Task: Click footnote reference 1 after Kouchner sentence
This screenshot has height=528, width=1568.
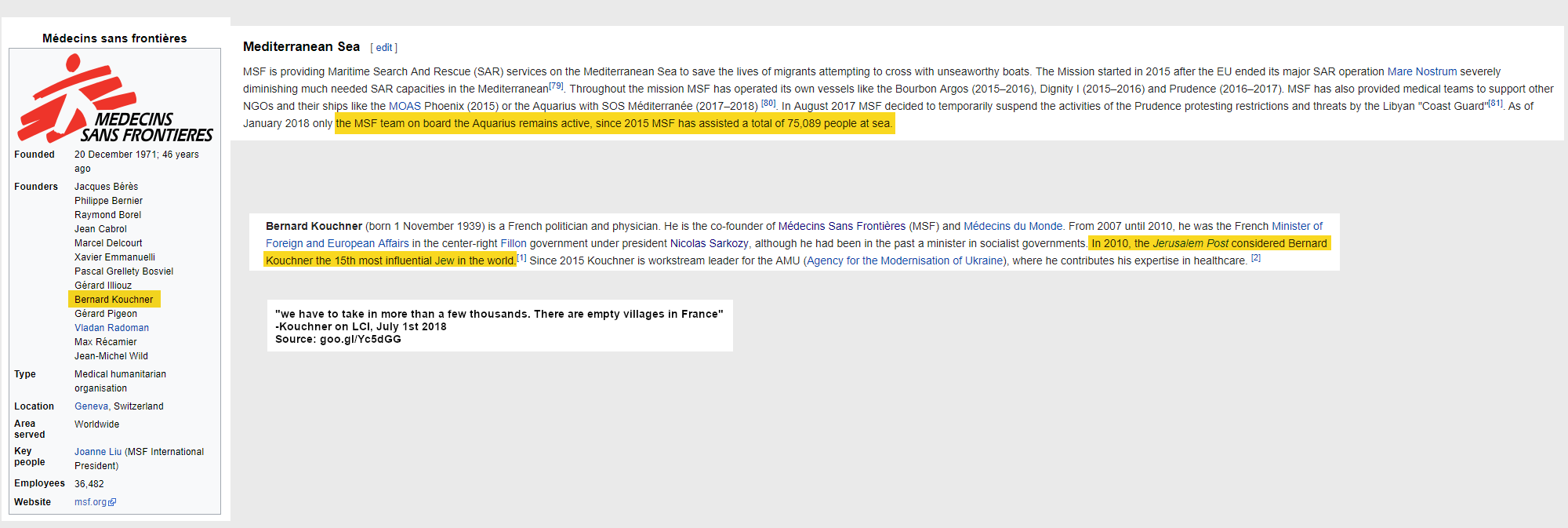Action: pyautogui.click(x=521, y=257)
